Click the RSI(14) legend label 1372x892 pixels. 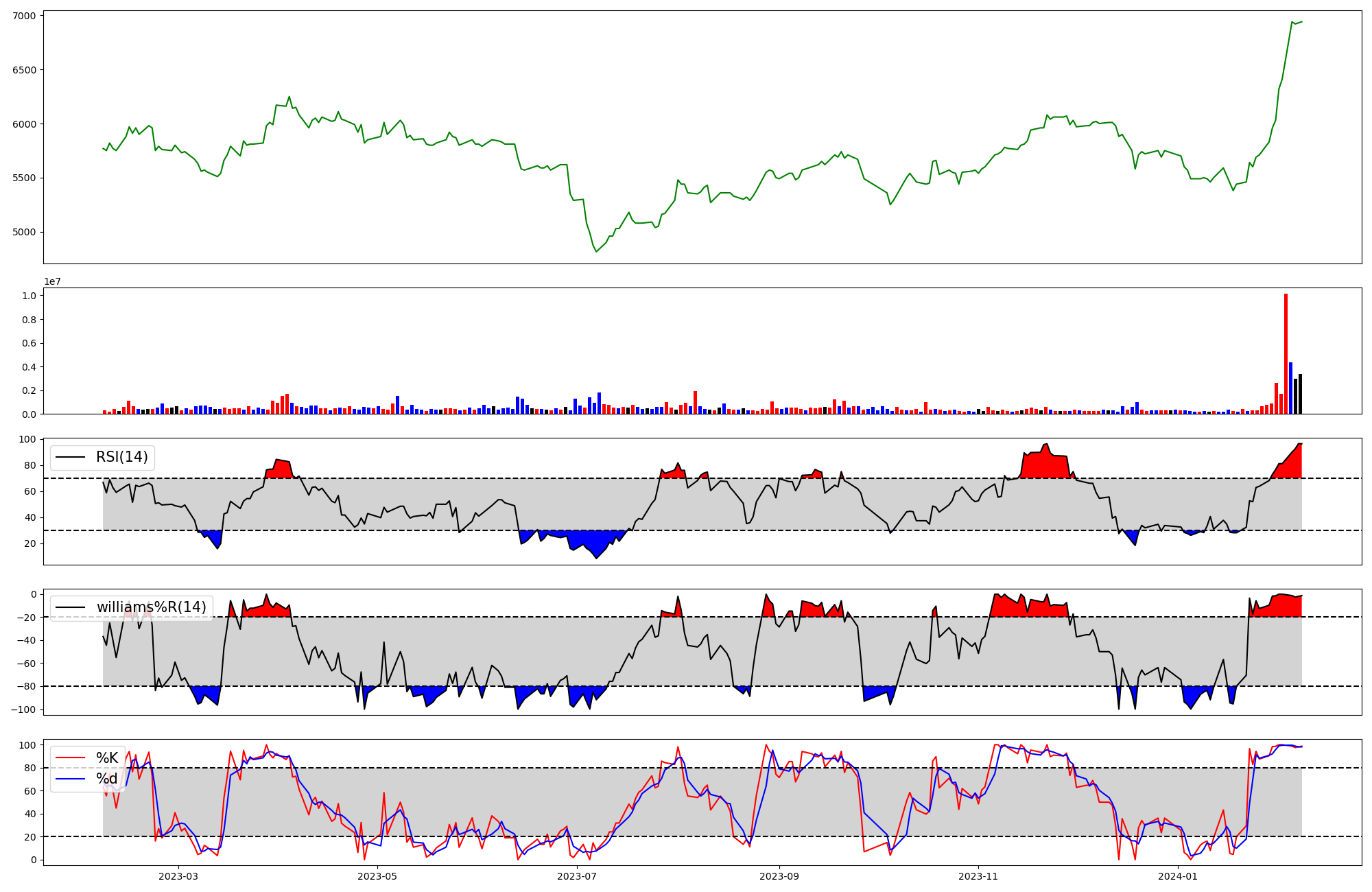pyautogui.click(x=121, y=457)
